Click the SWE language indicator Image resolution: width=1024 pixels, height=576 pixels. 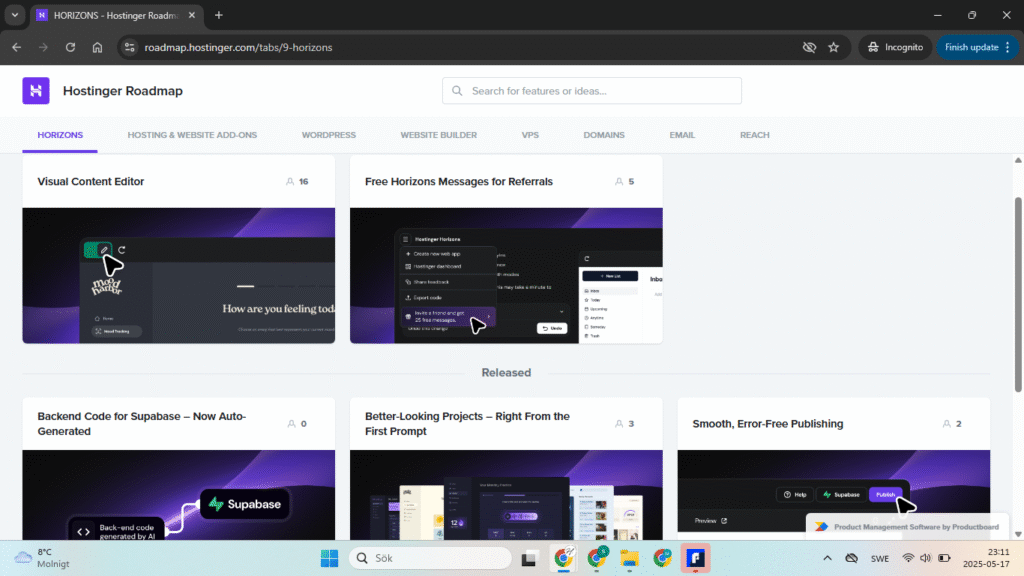pyautogui.click(x=880, y=558)
